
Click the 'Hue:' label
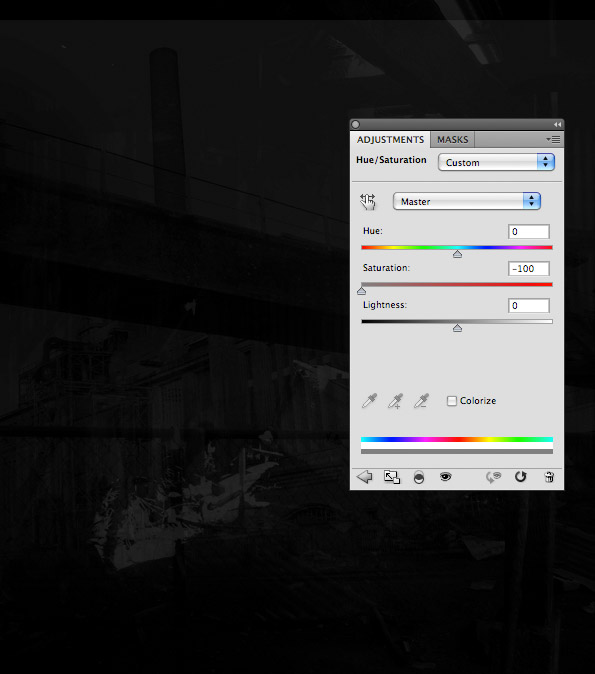[x=373, y=231]
